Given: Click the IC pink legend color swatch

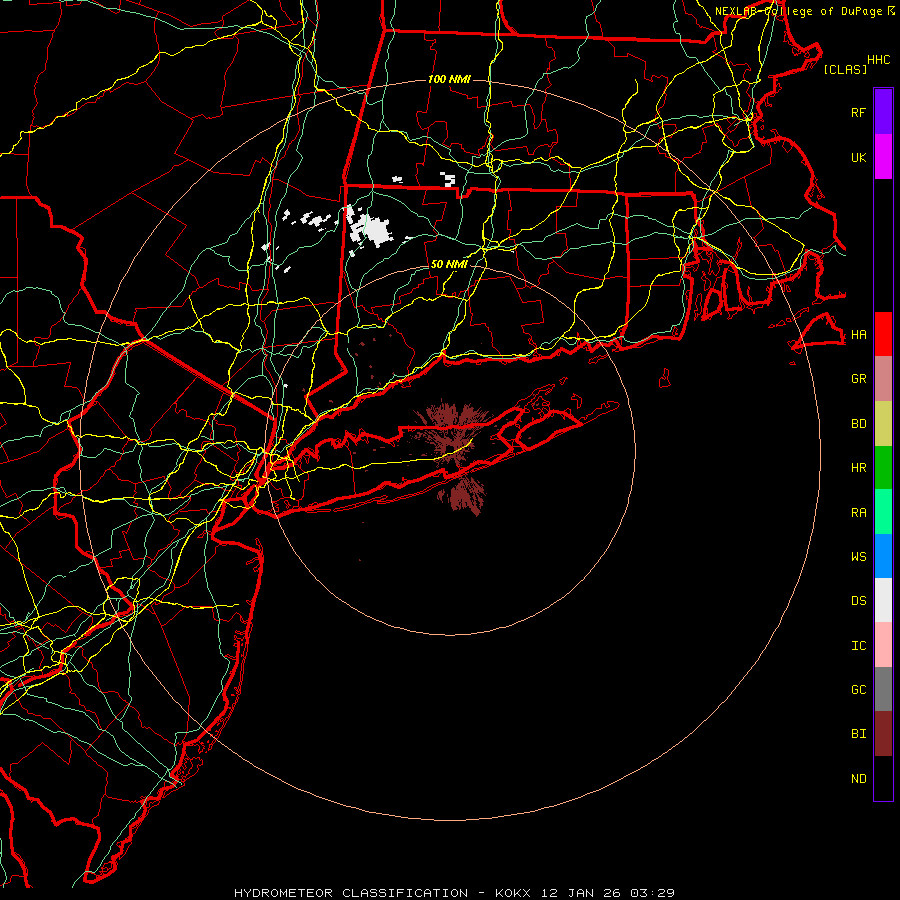Looking at the screenshot, I should point(883,645).
